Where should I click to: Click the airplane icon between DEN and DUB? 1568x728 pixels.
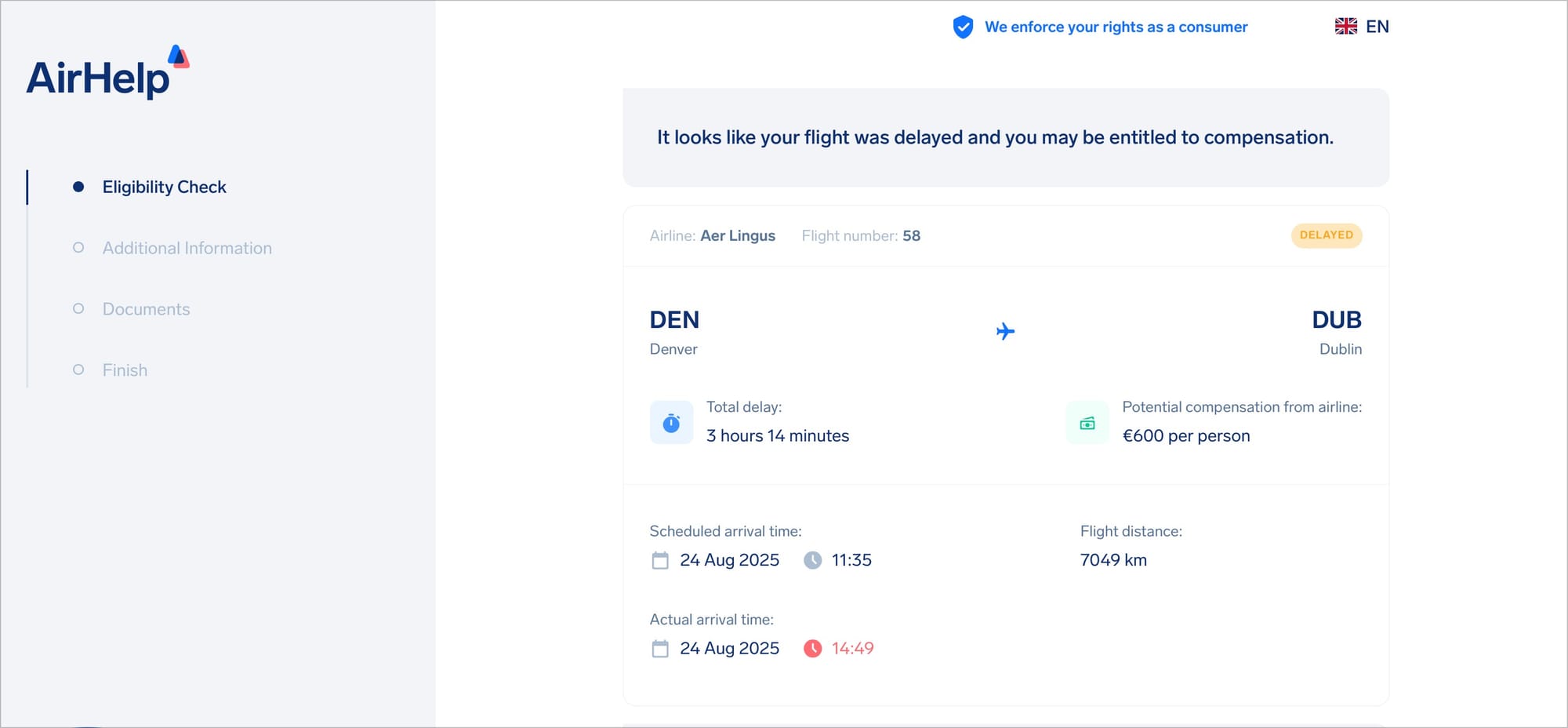pos(1005,331)
